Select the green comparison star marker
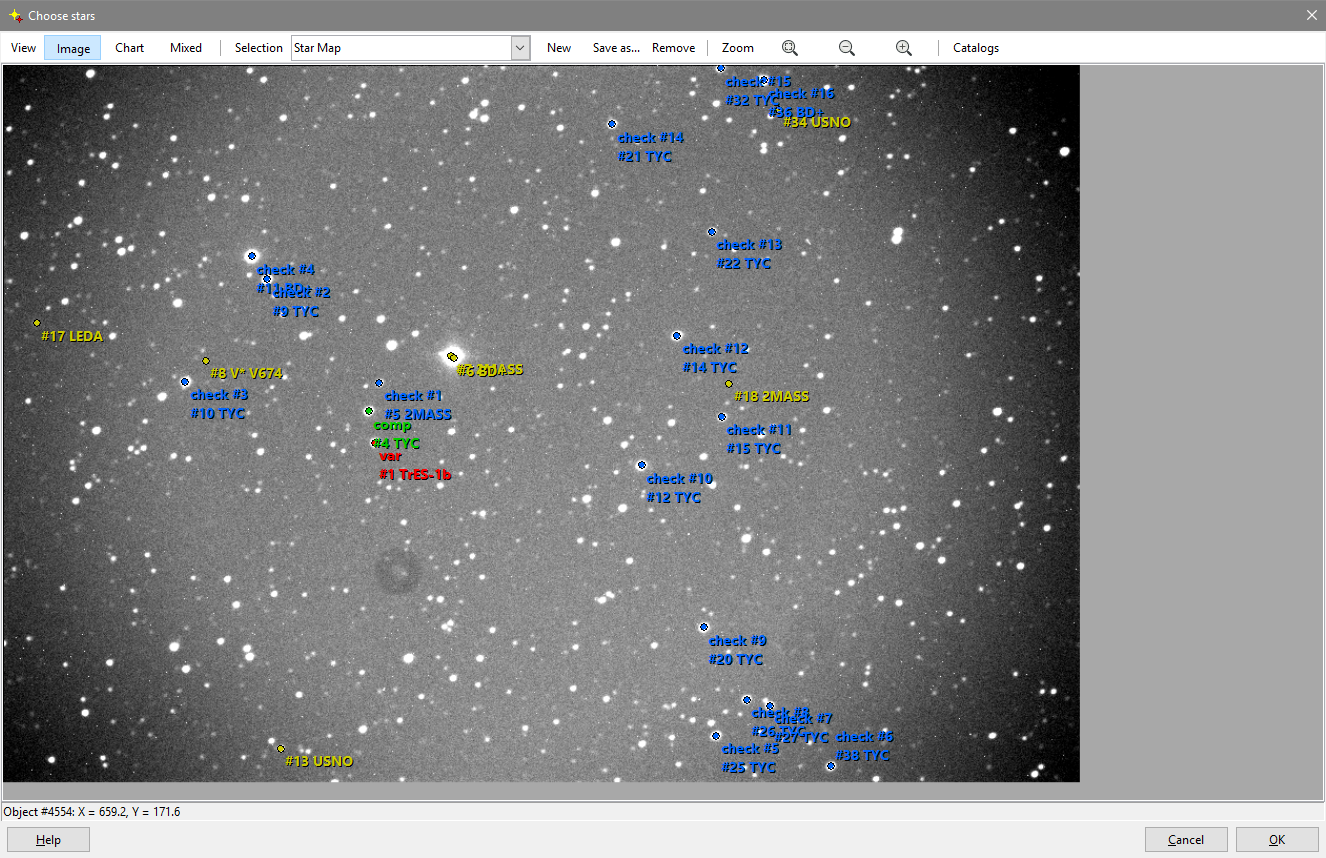Image resolution: width=1326 pixels, height=858 pixels. pyautogui.click(x=369, y=411)
